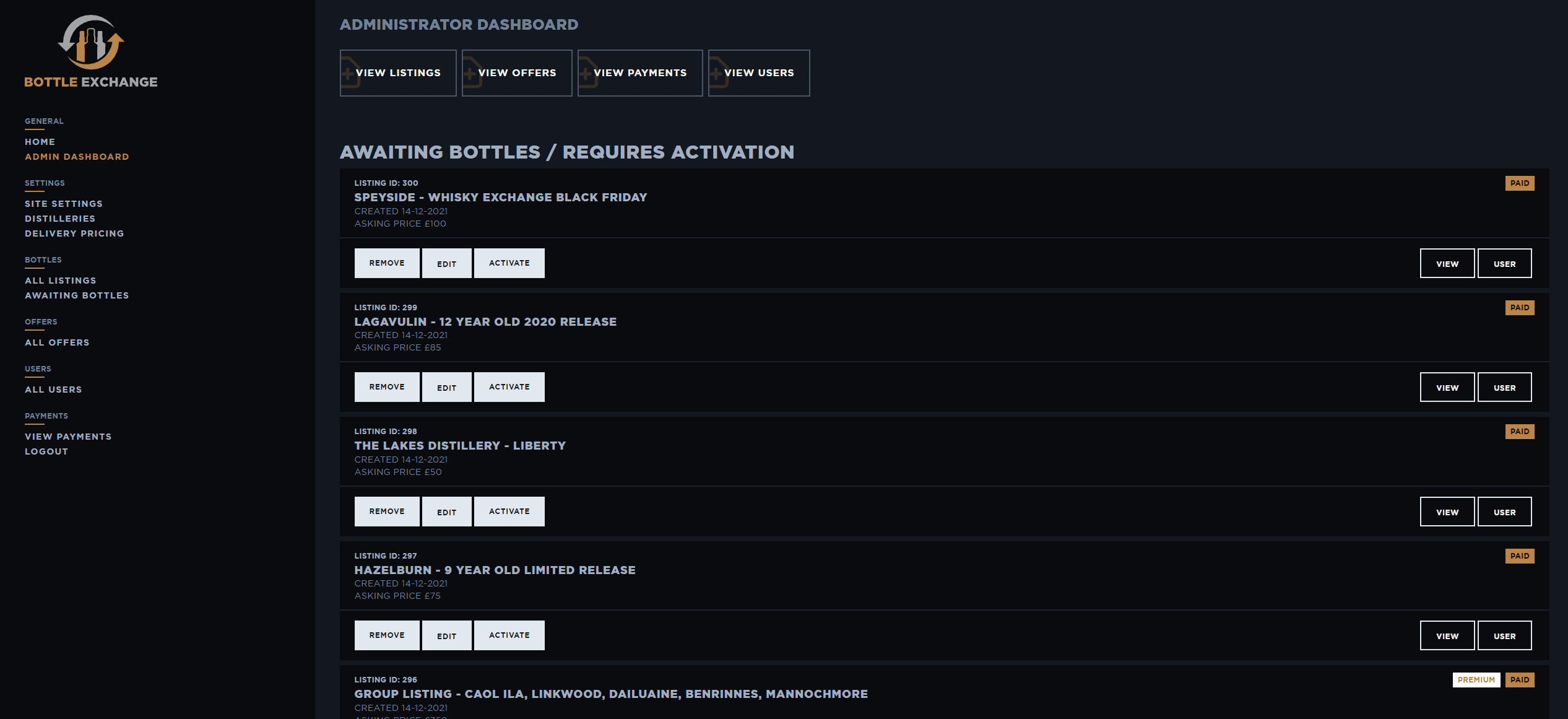The width and height of the screenshot is (1568, 719).
Task: Open View Users from the dashboard shortcuts
Action: (x=759, y=72)
